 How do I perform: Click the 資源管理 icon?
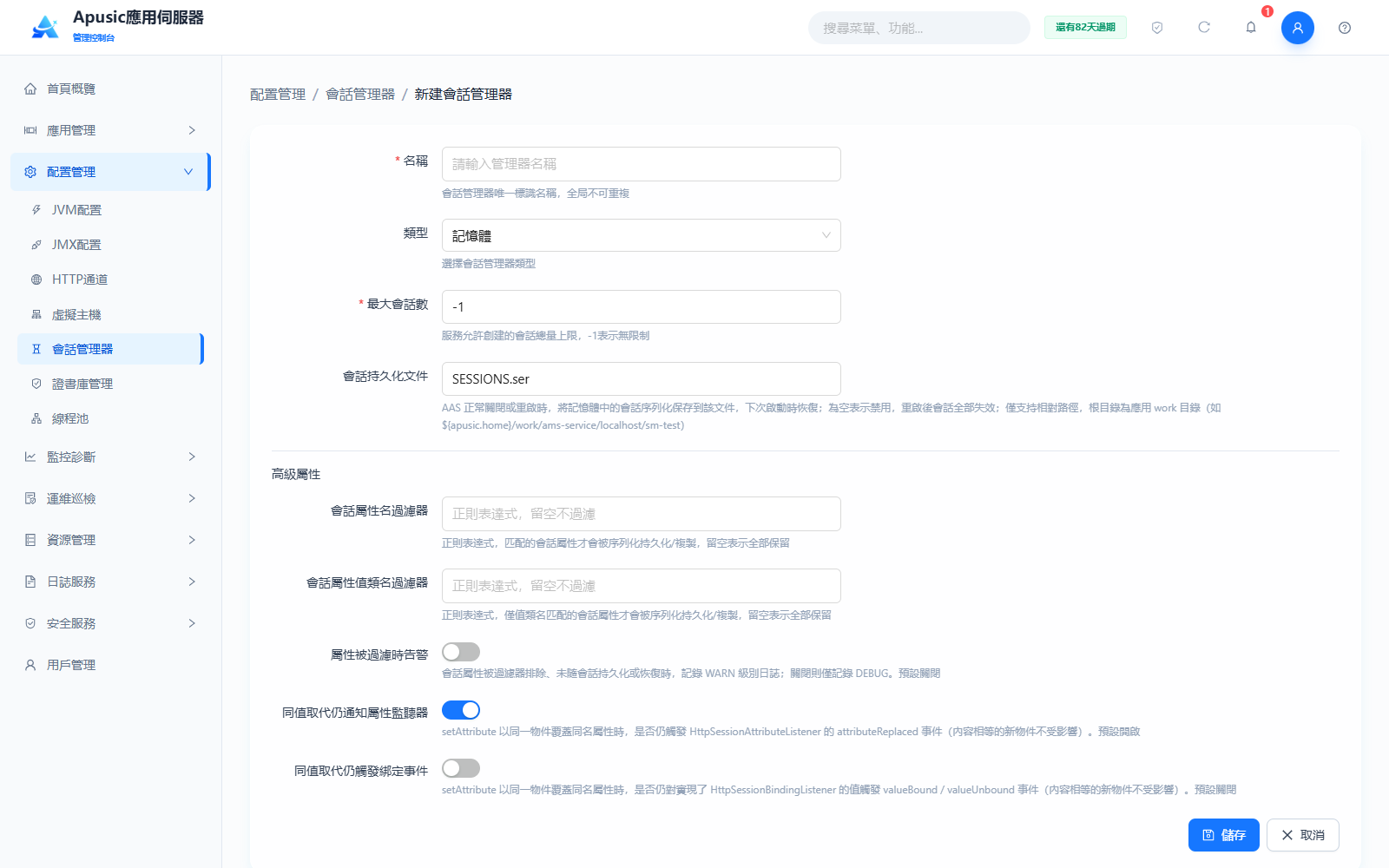pos(30,540)
